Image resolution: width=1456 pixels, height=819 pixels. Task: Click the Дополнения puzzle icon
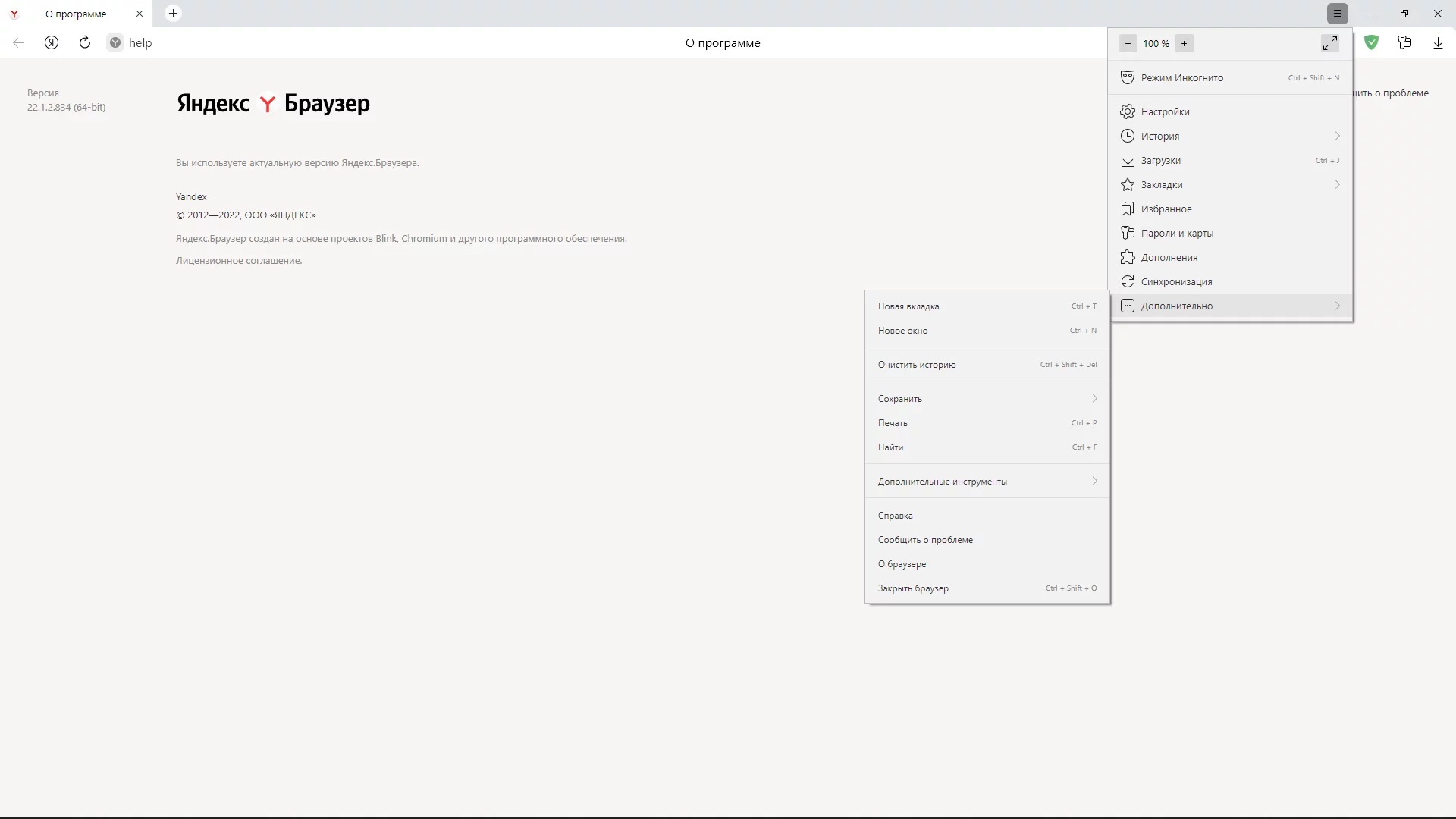coord(1128,257)
